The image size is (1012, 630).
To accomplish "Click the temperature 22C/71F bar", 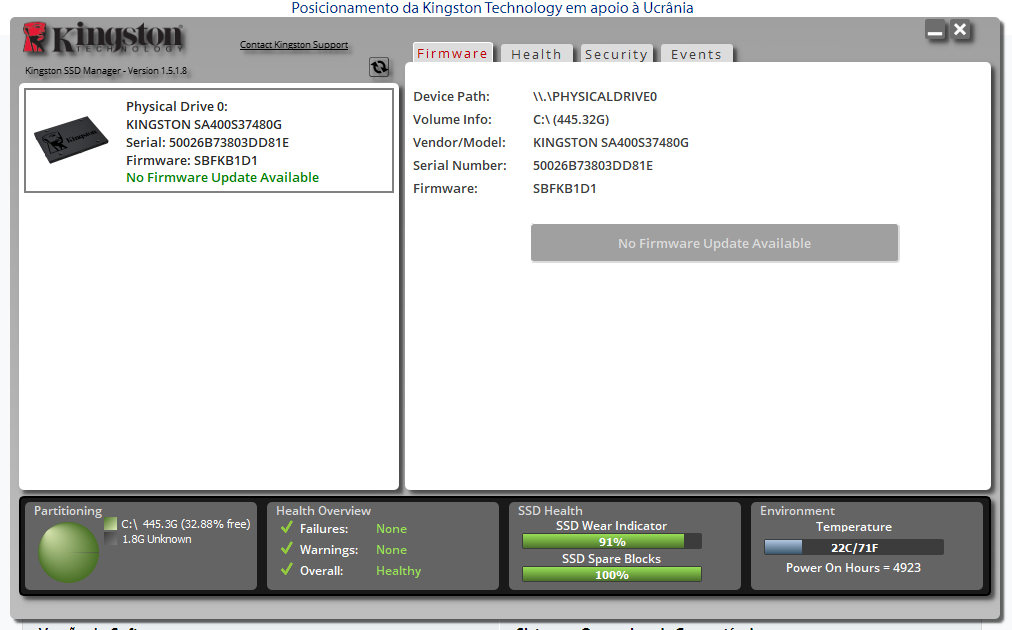I will (x=854, y=547).
